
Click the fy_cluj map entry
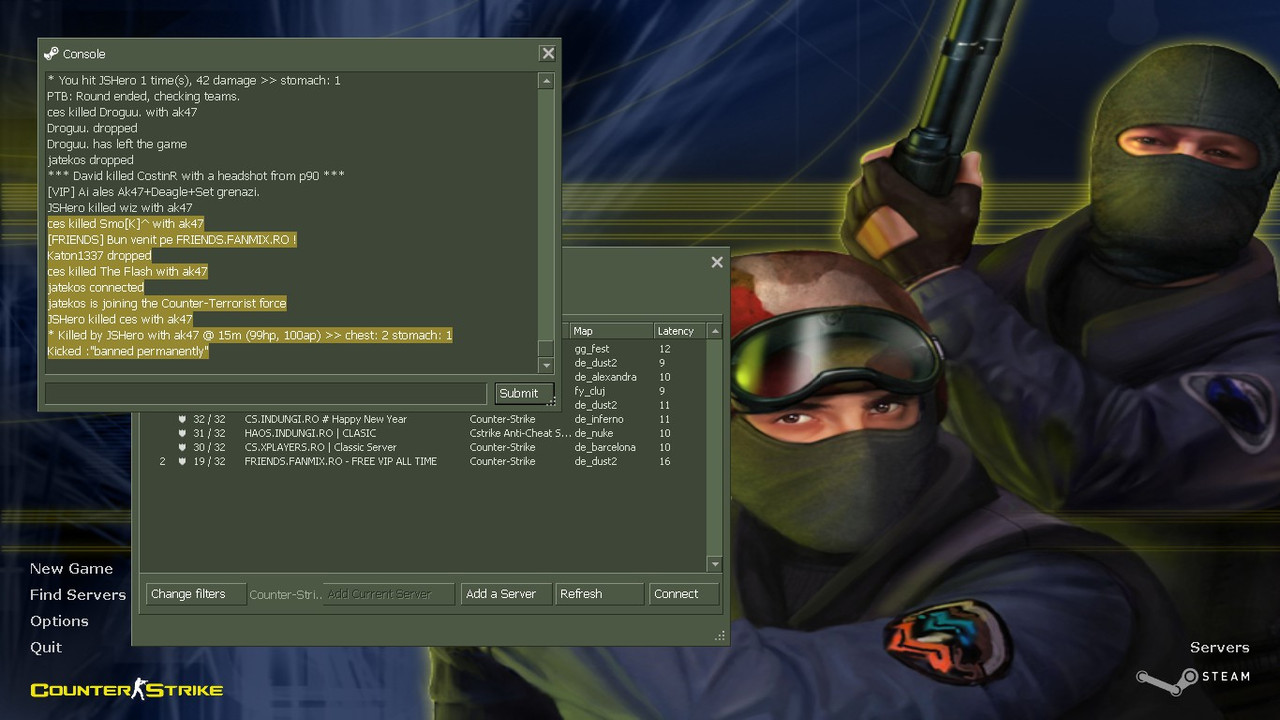coord(590,391)
